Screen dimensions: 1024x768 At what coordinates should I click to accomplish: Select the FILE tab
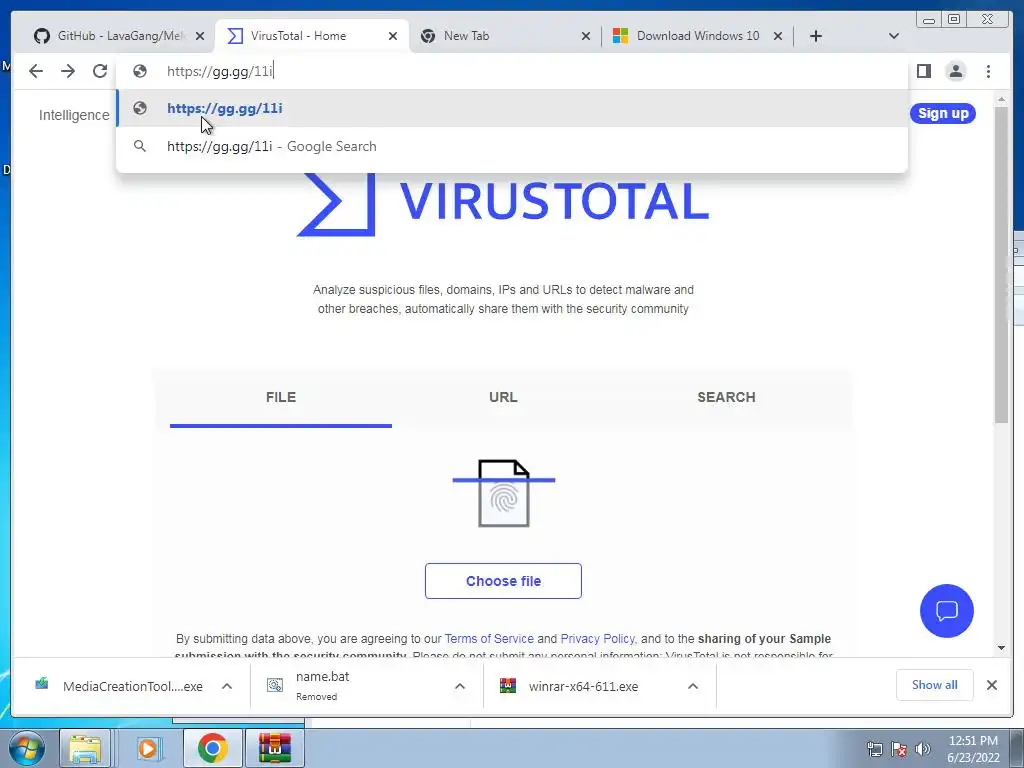point(281,397)
